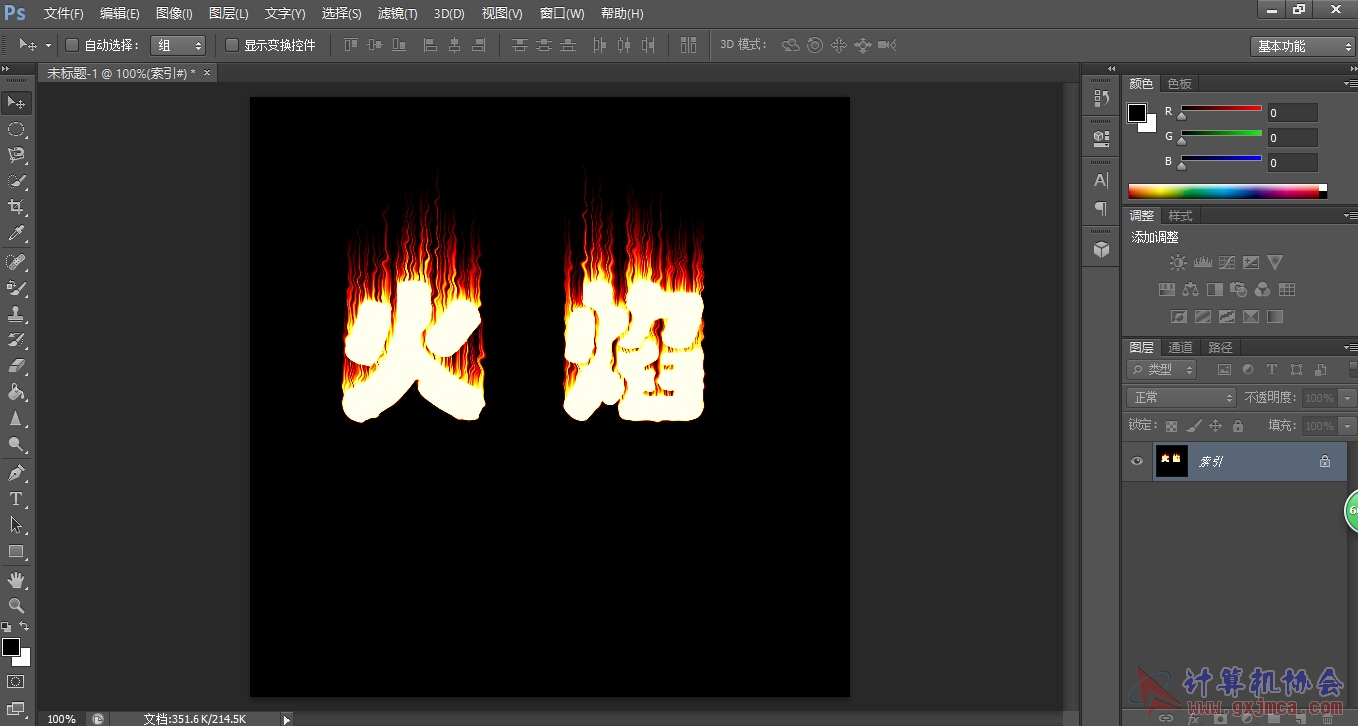Switch to the 色板 tab
This screenshot has width=1358, height=726.
point(1179,84)
